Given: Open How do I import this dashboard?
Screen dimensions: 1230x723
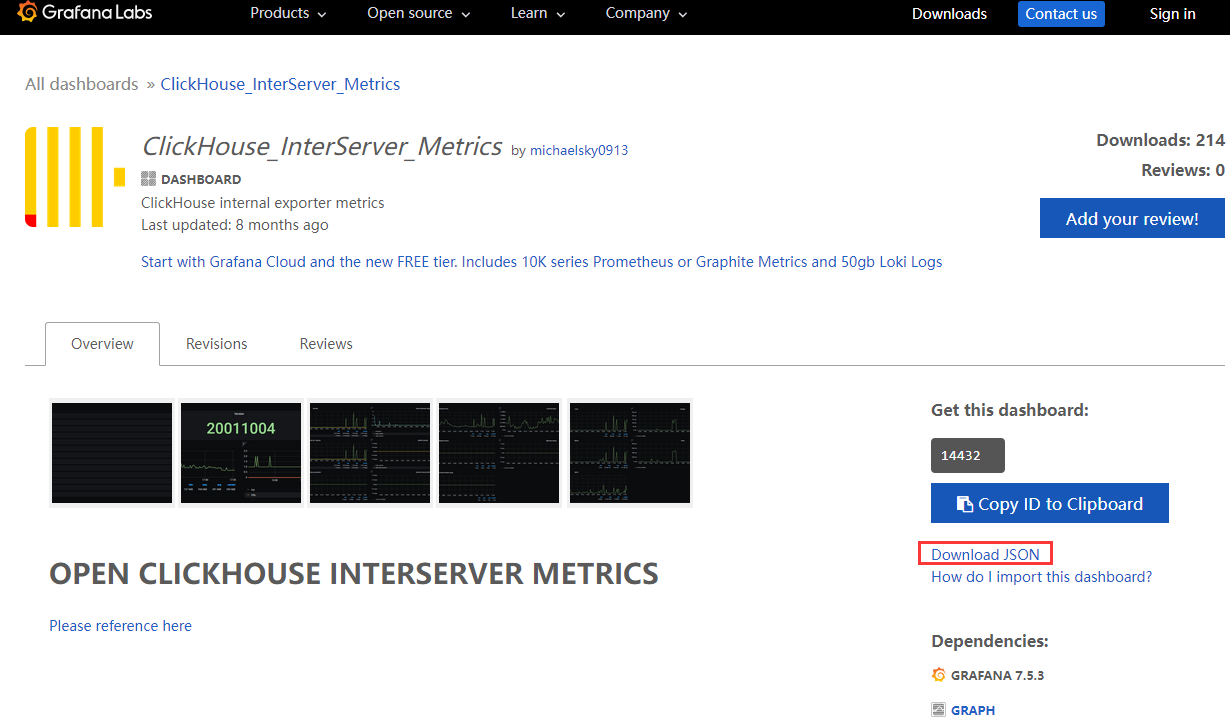Looking at the screenshot, I should 1041,576.
